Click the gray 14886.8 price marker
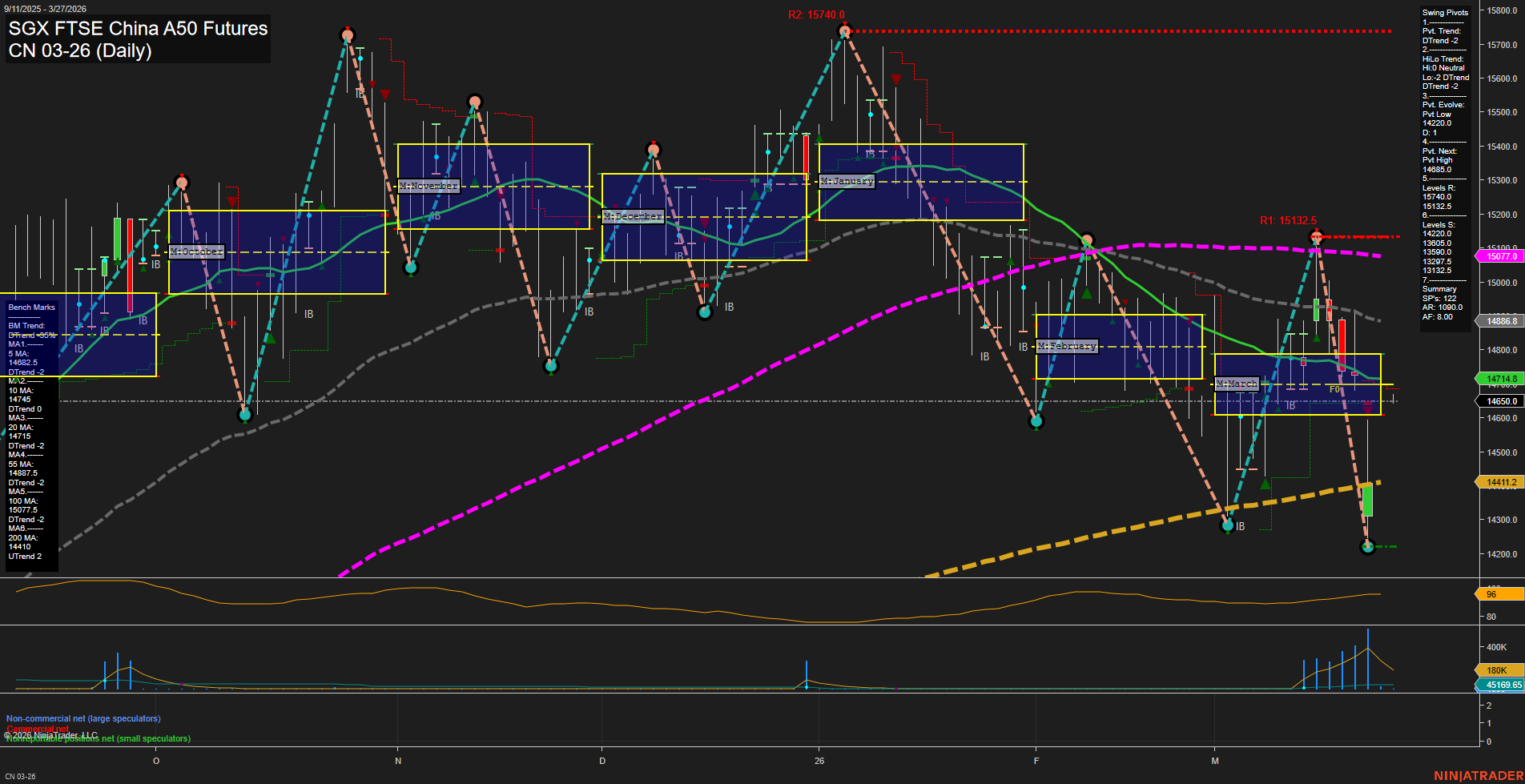Screen dimensions: 1525x784 coord(1499,321)
